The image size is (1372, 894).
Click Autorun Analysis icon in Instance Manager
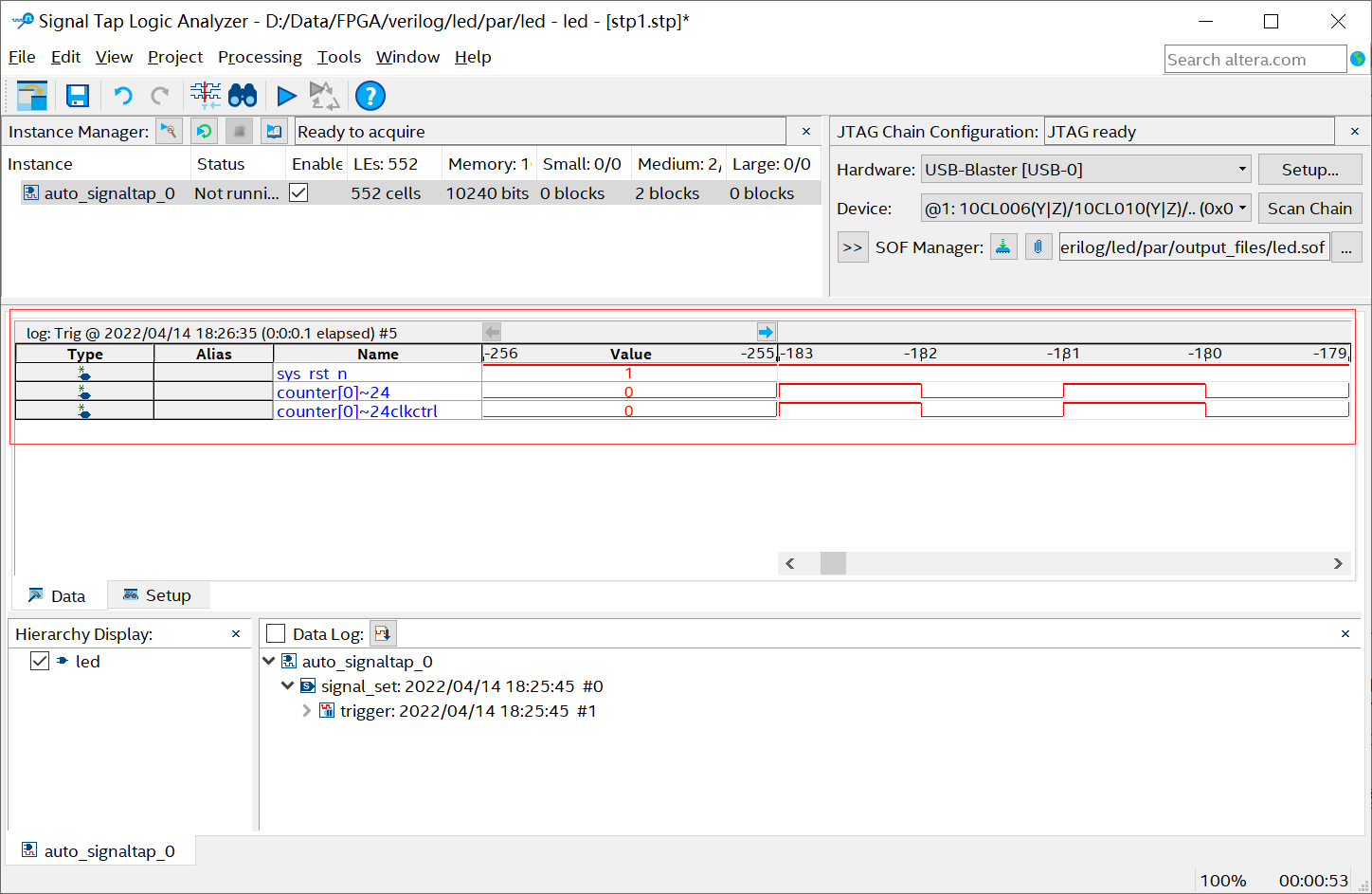(205, 131)
